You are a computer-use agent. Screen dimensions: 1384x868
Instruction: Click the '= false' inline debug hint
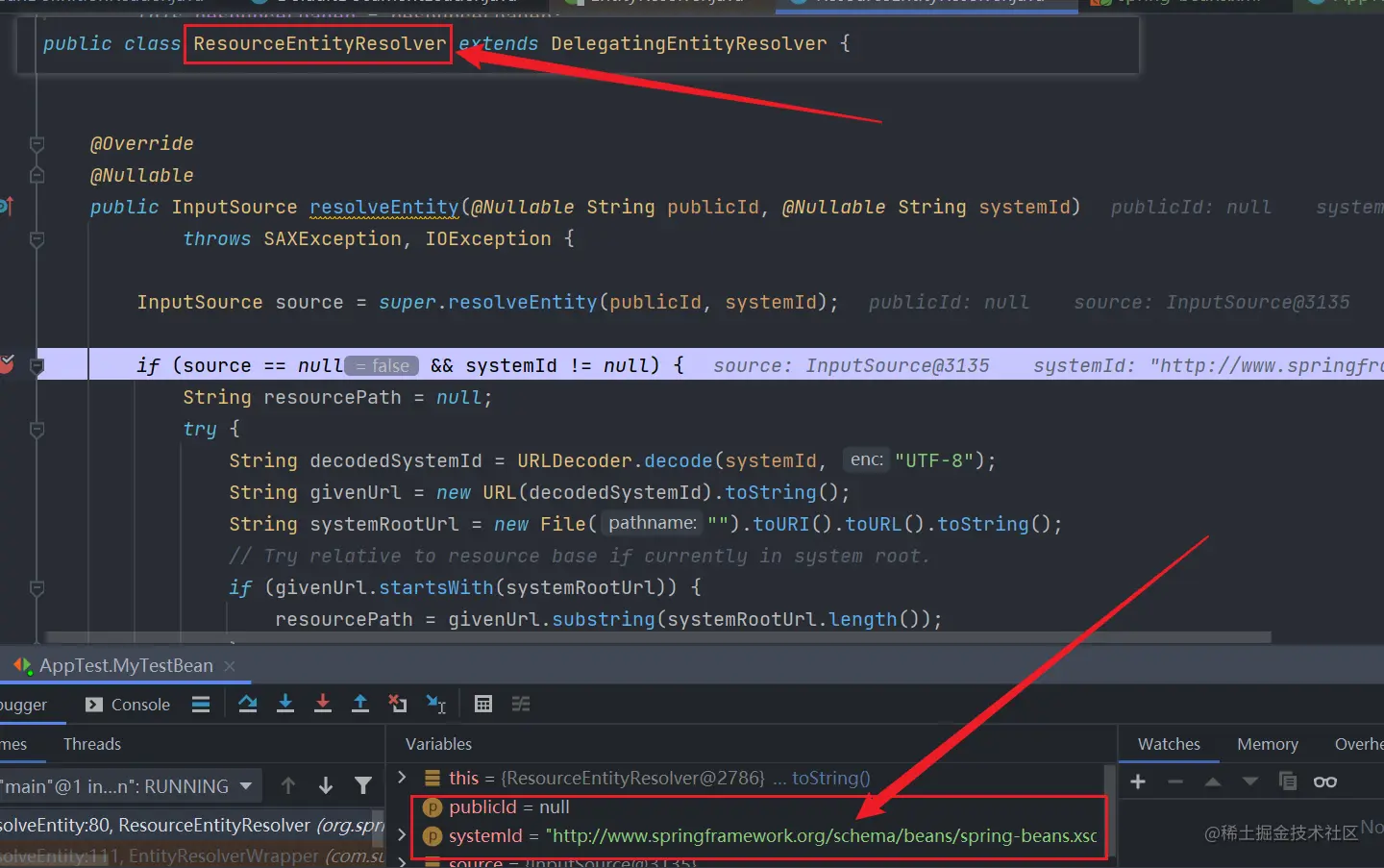(x=383, y=365)
